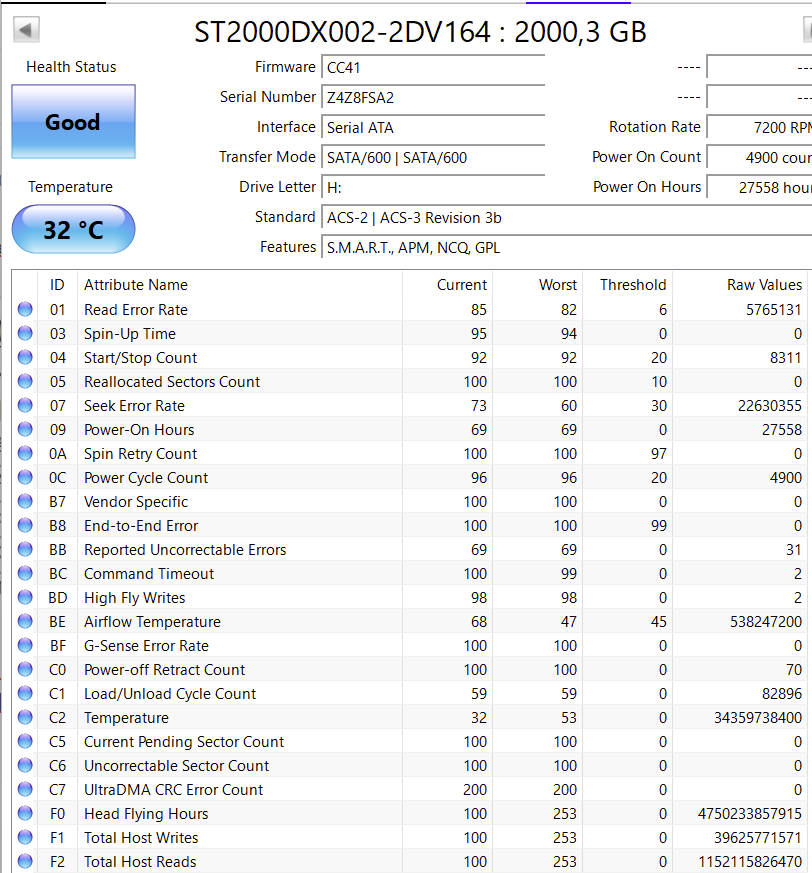
Task: Click raw value 4750233857915
Action: [750, 813]
